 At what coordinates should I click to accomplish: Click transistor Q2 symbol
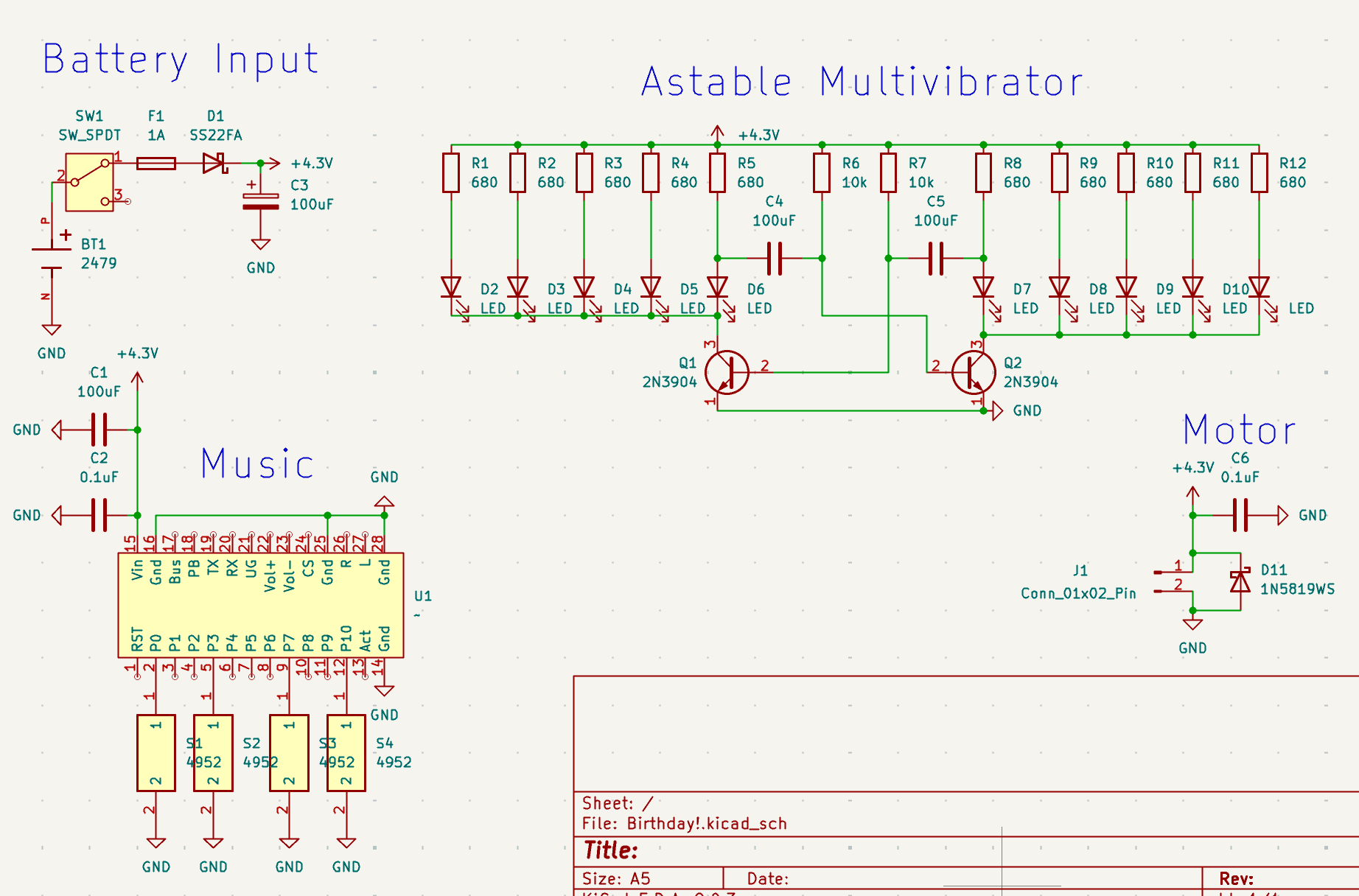tap(974, 372)
